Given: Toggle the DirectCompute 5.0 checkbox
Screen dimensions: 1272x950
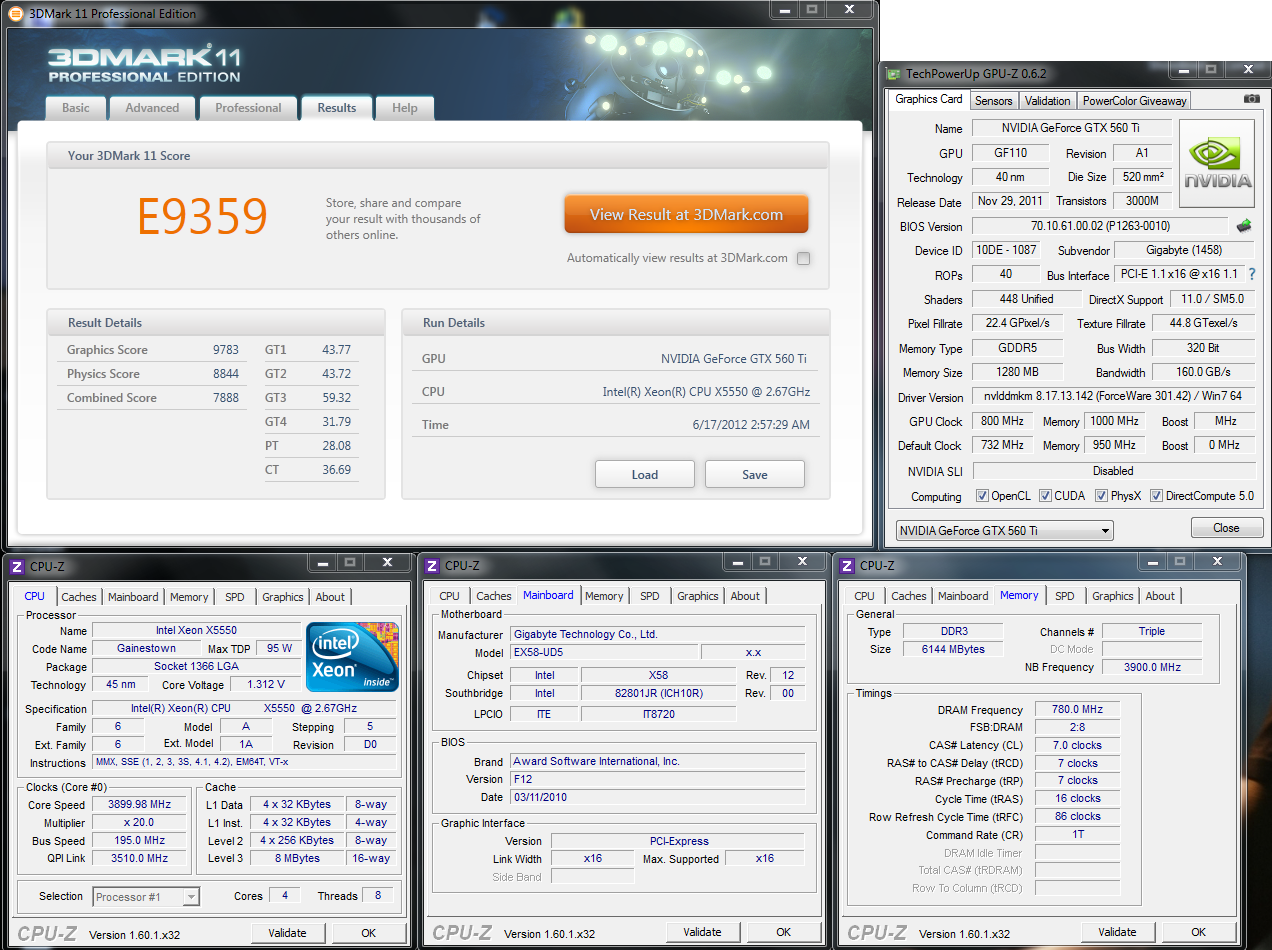Looking at the screenshot, I should coord(1156,496).
